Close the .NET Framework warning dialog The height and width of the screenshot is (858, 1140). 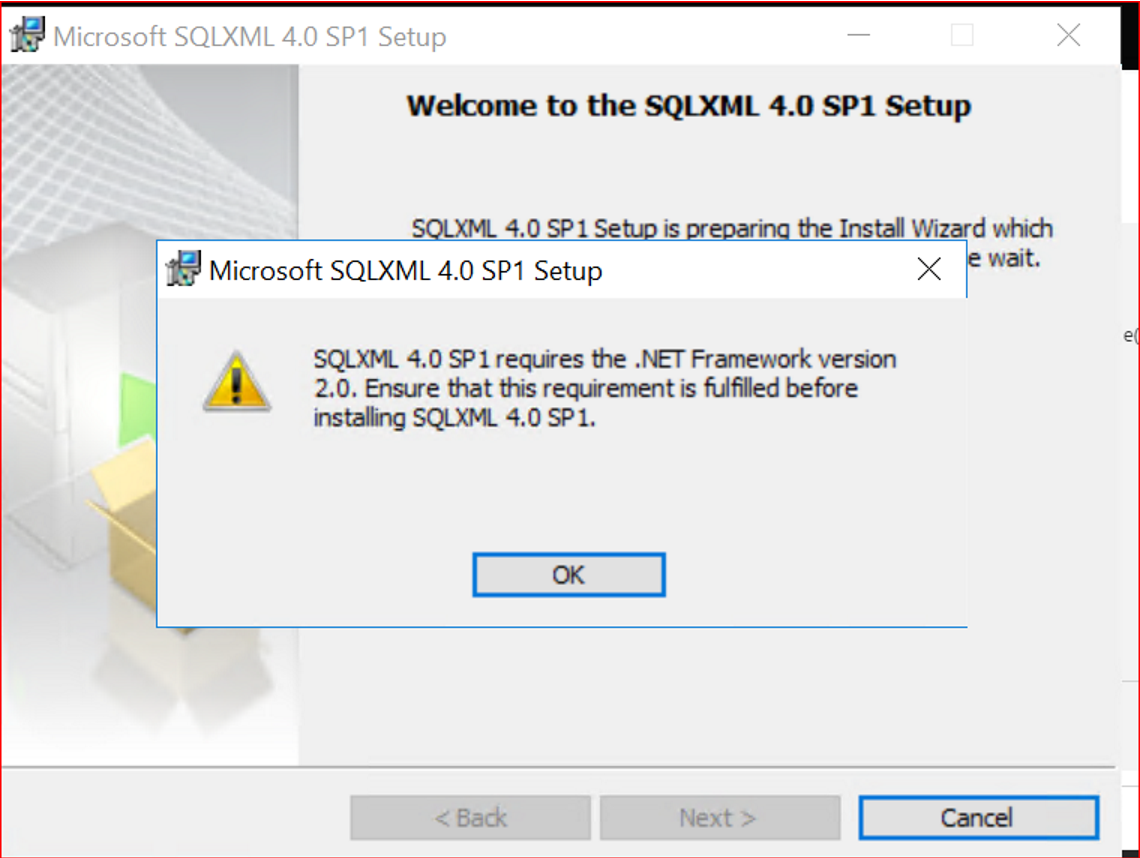pyautogui.click(x=929, y=270)
